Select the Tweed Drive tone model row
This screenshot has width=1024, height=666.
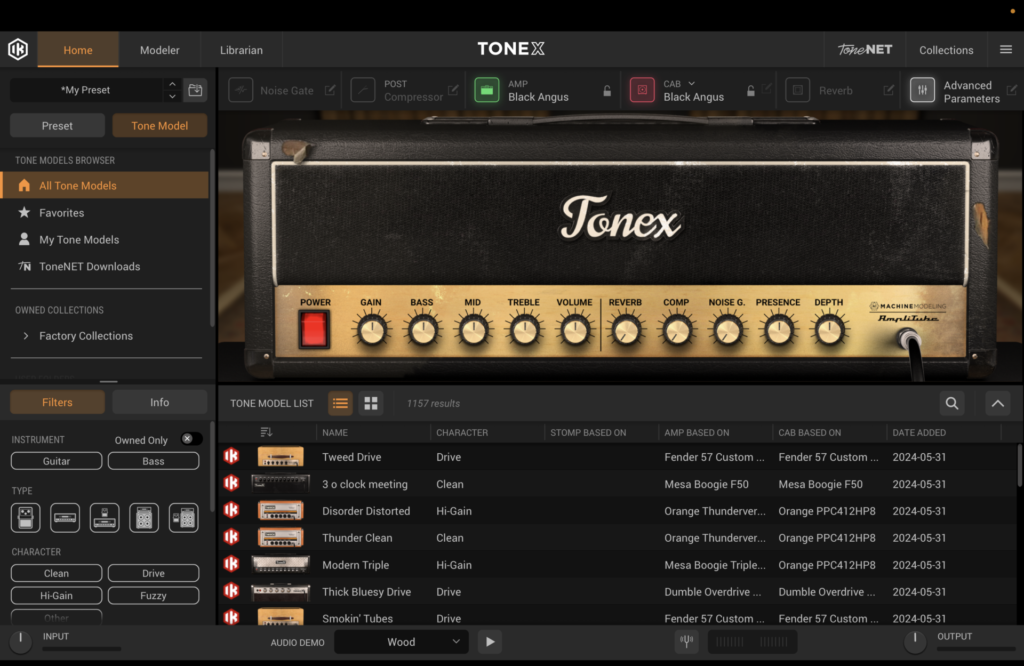pyautogui.click(x=351, y=457)
